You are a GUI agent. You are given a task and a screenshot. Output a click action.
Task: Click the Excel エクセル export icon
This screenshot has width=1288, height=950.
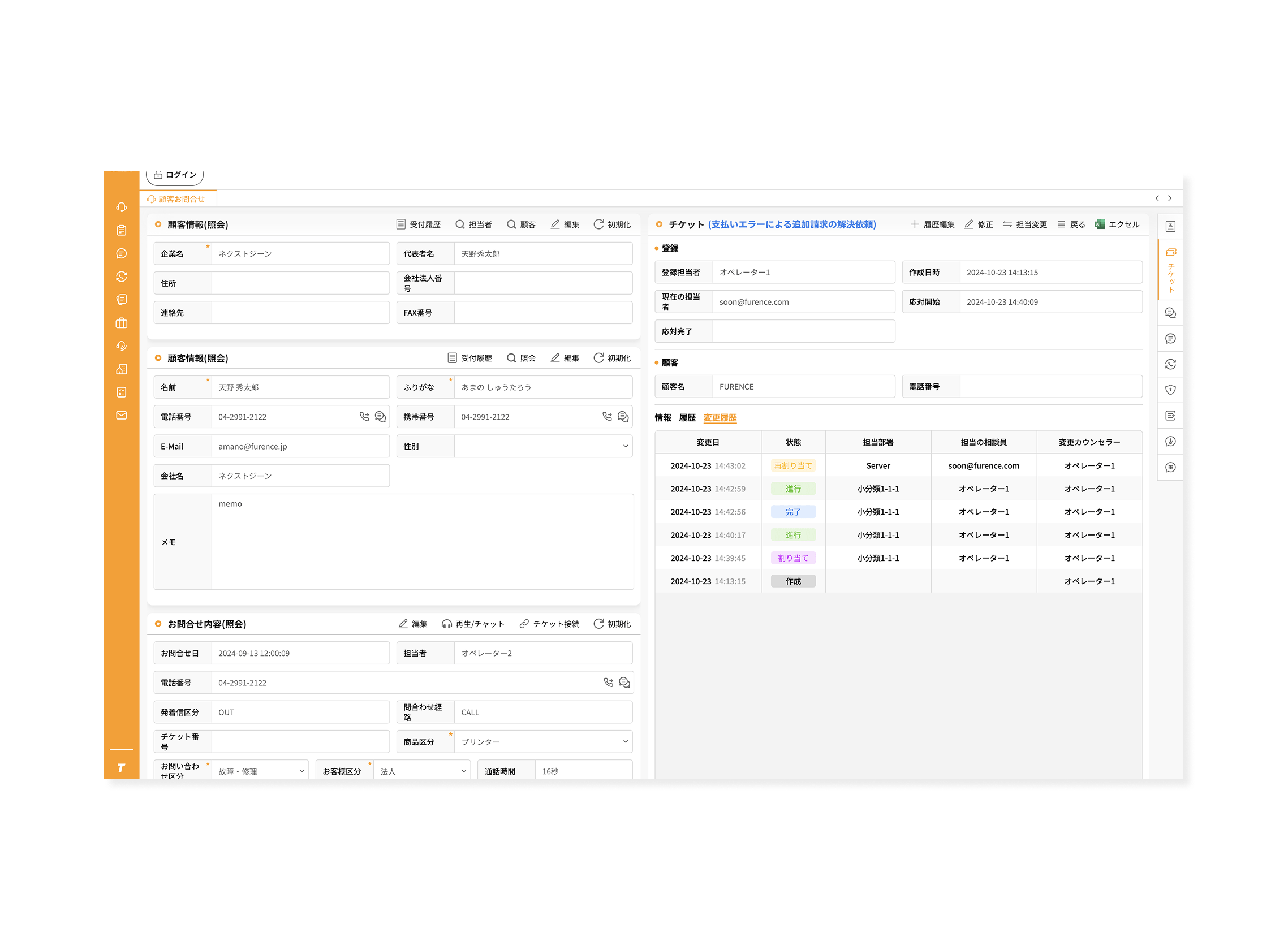coord(1099,224)
